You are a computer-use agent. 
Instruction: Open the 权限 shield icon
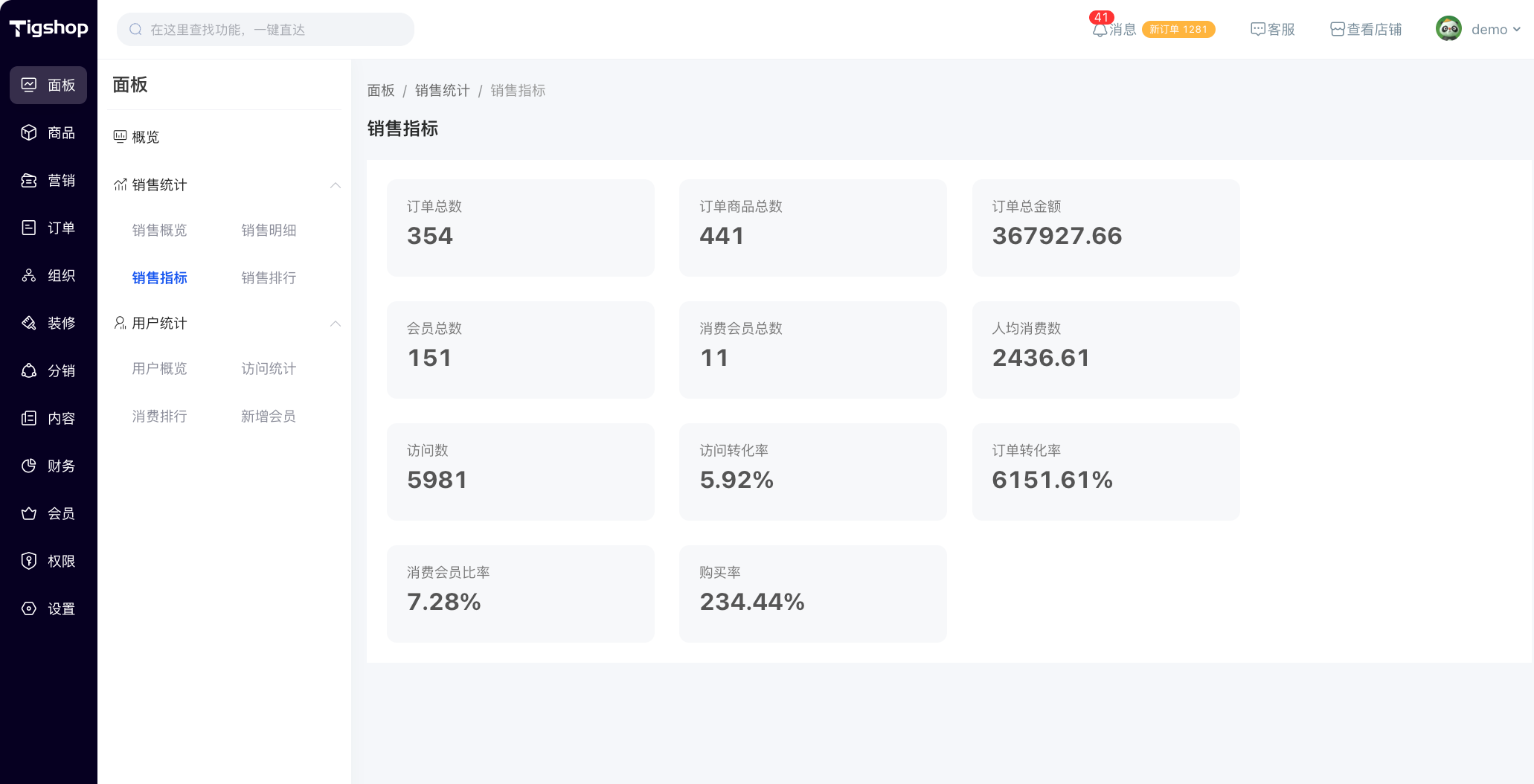[x=29, y=561]
